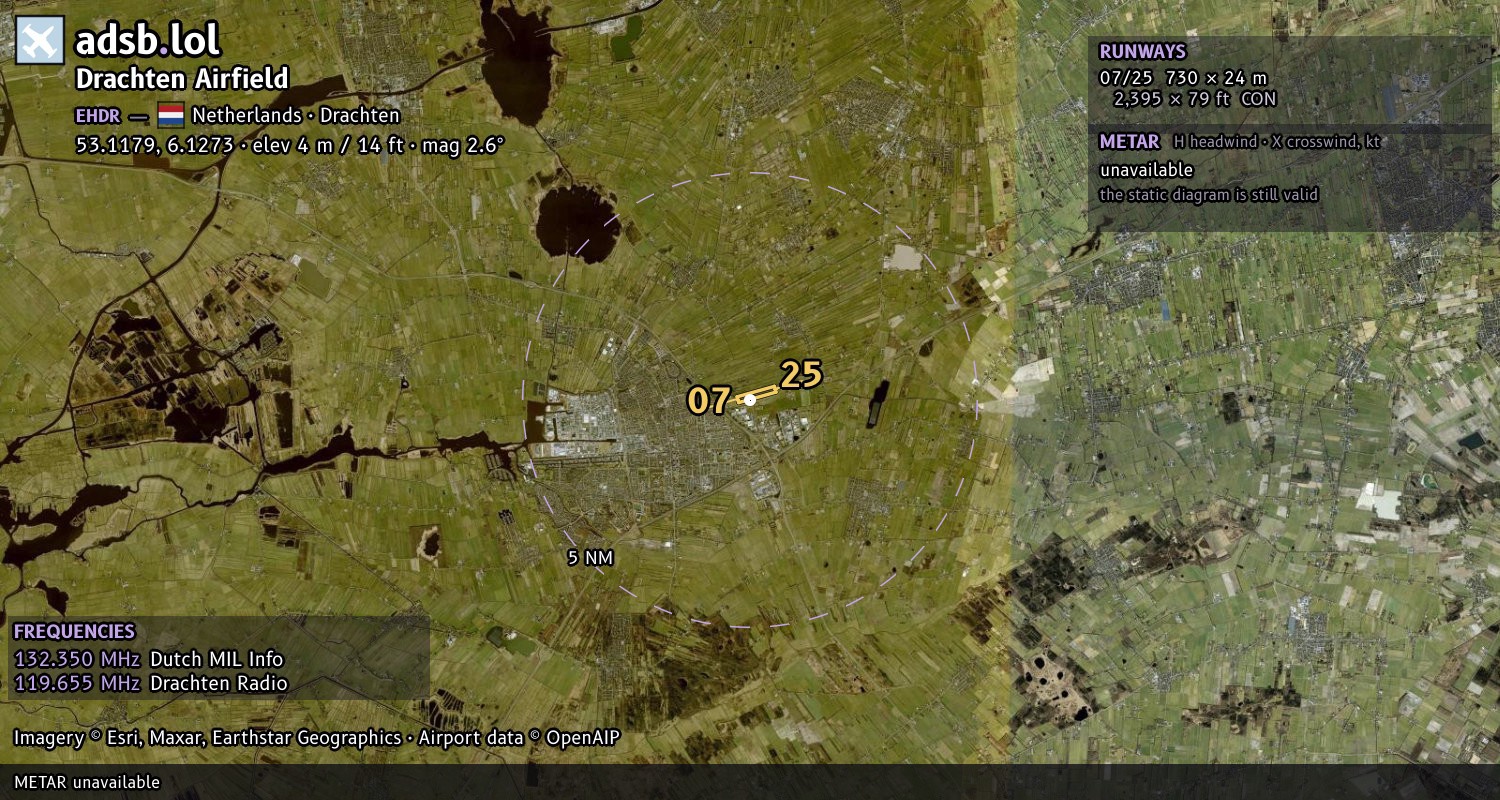Click the "Netherlands · Drachten" location text
Image resolution: width=1500 pixels, height=800 pixels.
[x=296, y=115]
